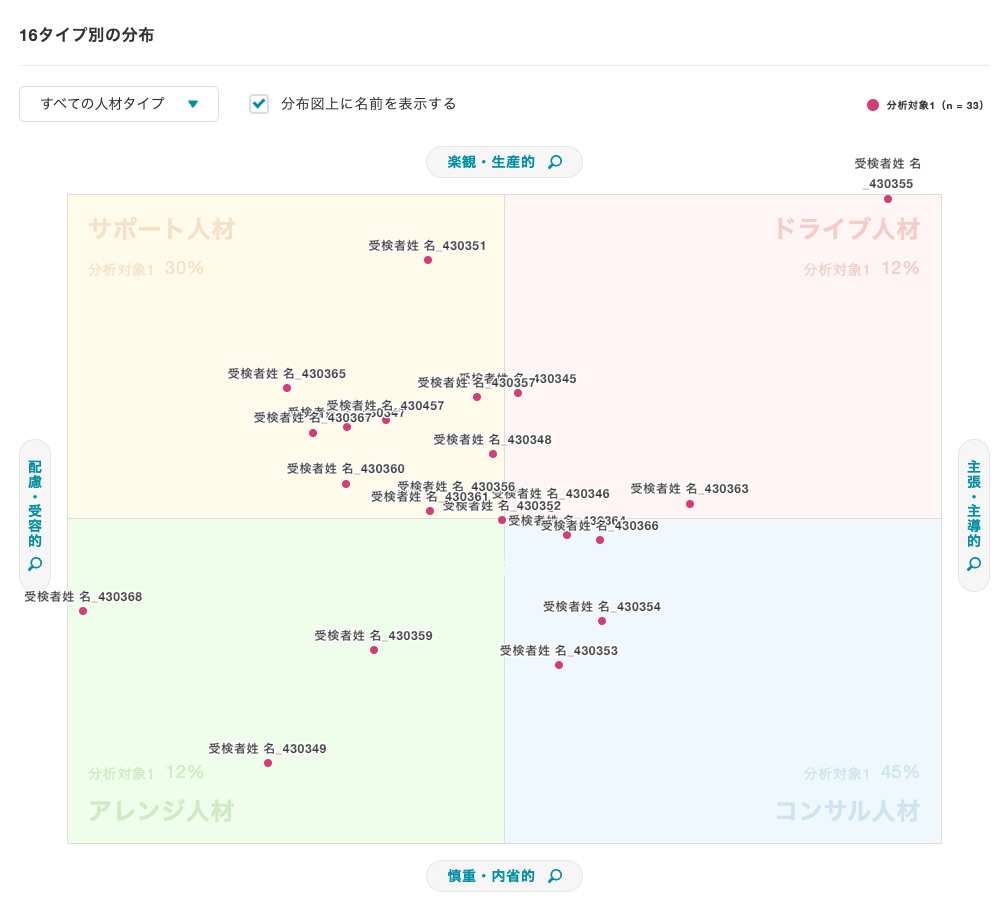Select the data point for 受検者姓 名_430368

(83, 611)
